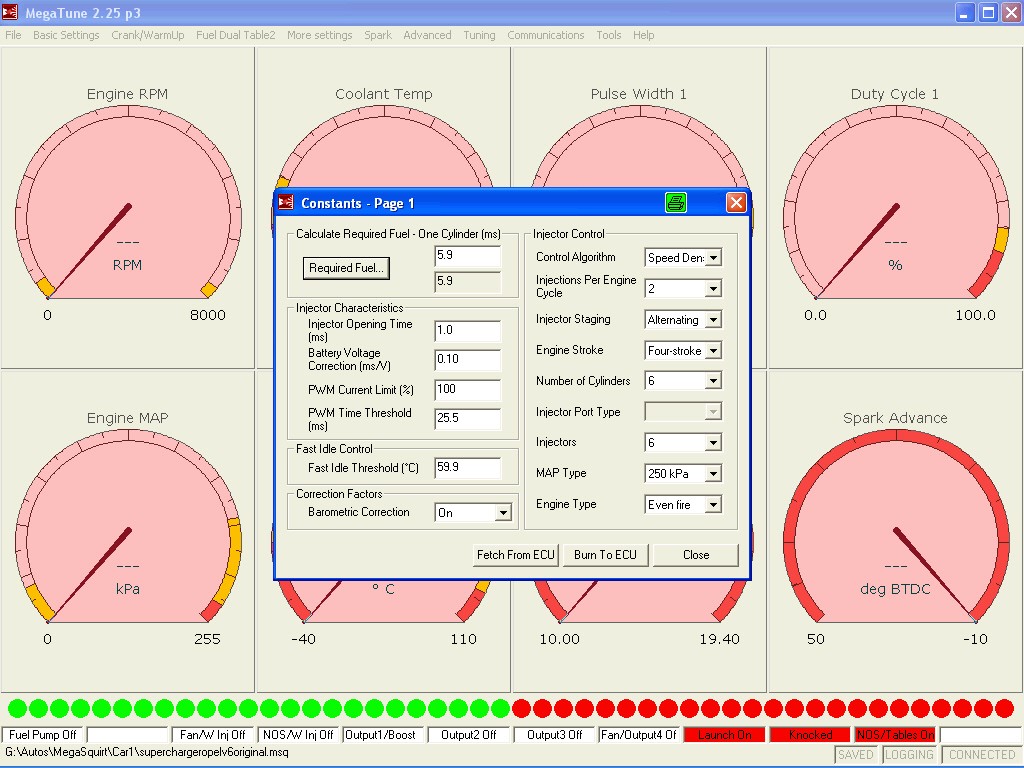Screen dimensions: 1024x768
Task: Click the red Launch On status indicator
Action: click(x=725, y=735)
